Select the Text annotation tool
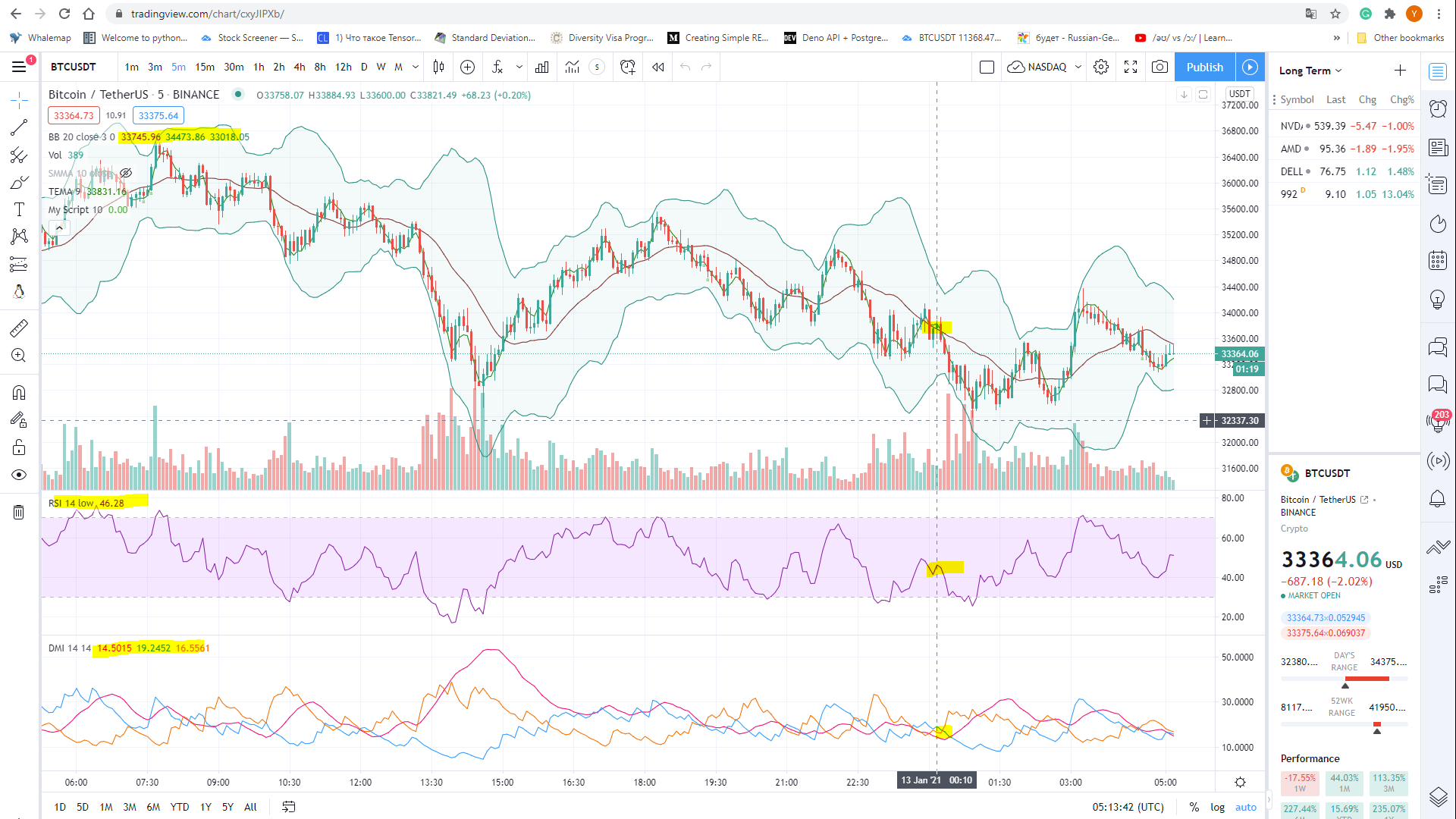The height and width of the screenshot is (819, 1456). click(x=19, y=209)
